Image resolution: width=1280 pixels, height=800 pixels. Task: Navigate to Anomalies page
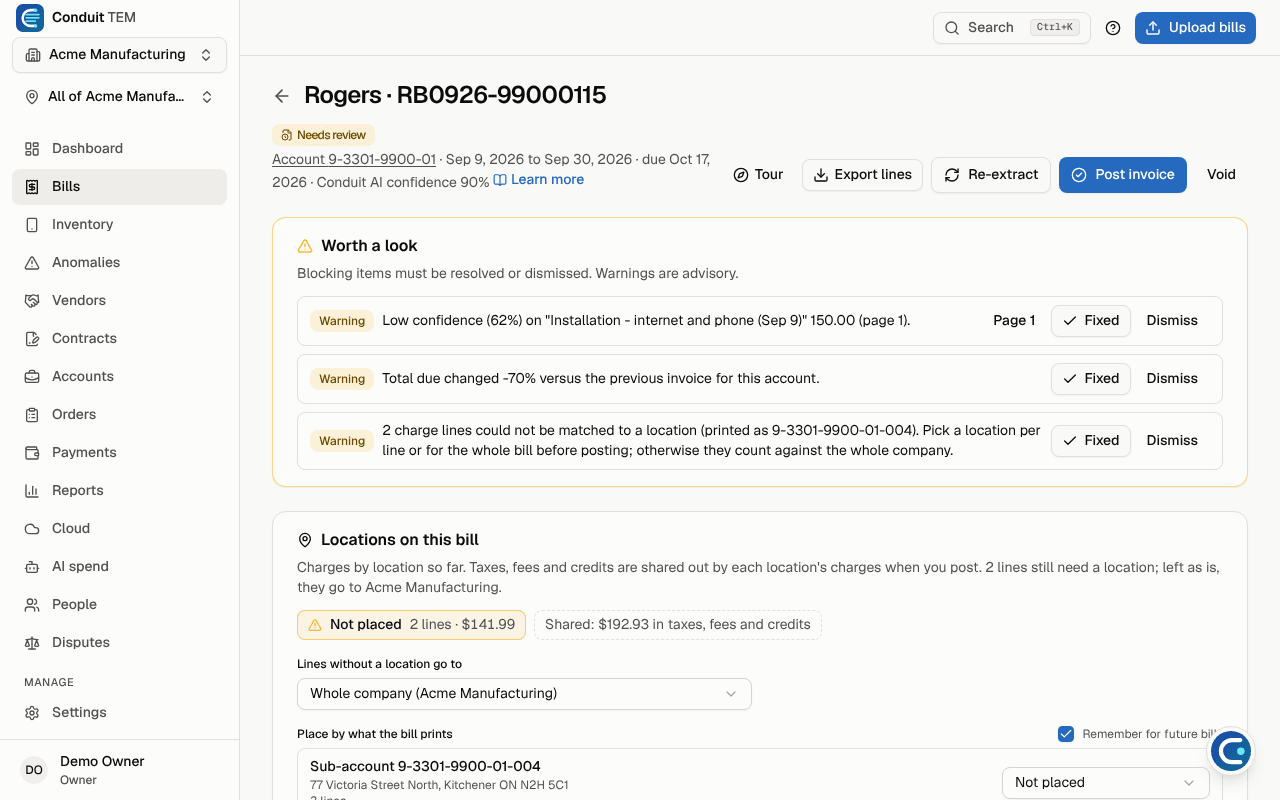(x=119, y=262)
